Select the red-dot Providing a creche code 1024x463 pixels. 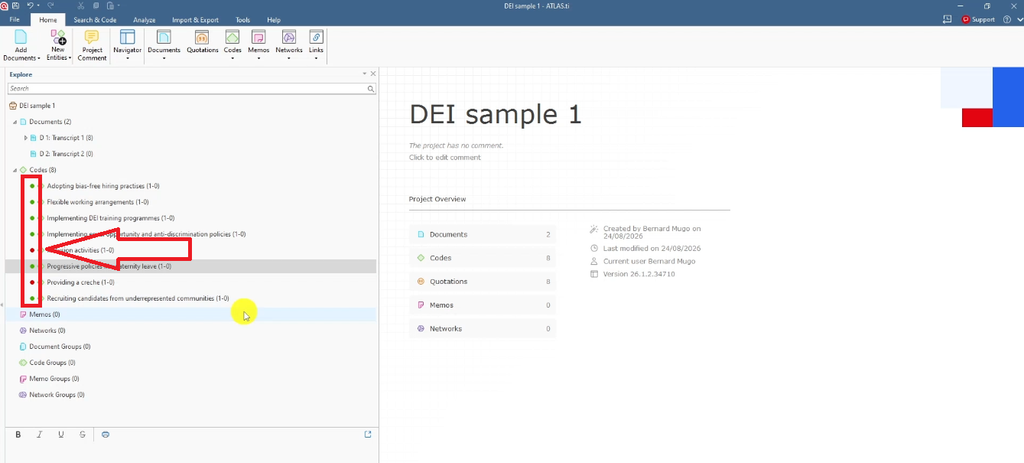point(80,282)
